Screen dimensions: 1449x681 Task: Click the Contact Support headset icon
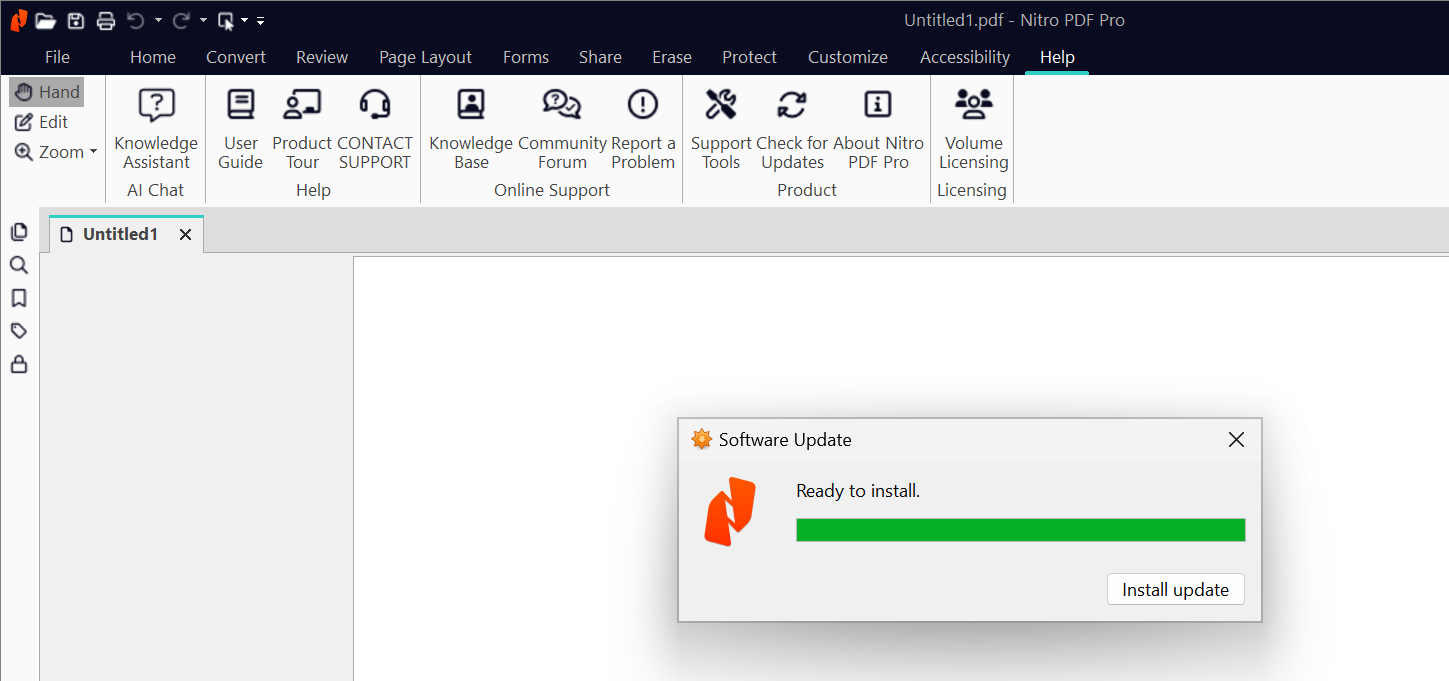point(375,105)
